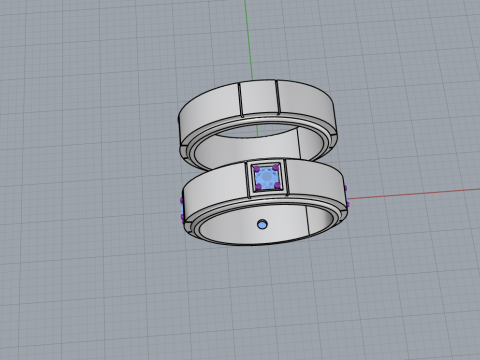
Task: Click the green Y-axis line
Action: (x=248, y=40)
